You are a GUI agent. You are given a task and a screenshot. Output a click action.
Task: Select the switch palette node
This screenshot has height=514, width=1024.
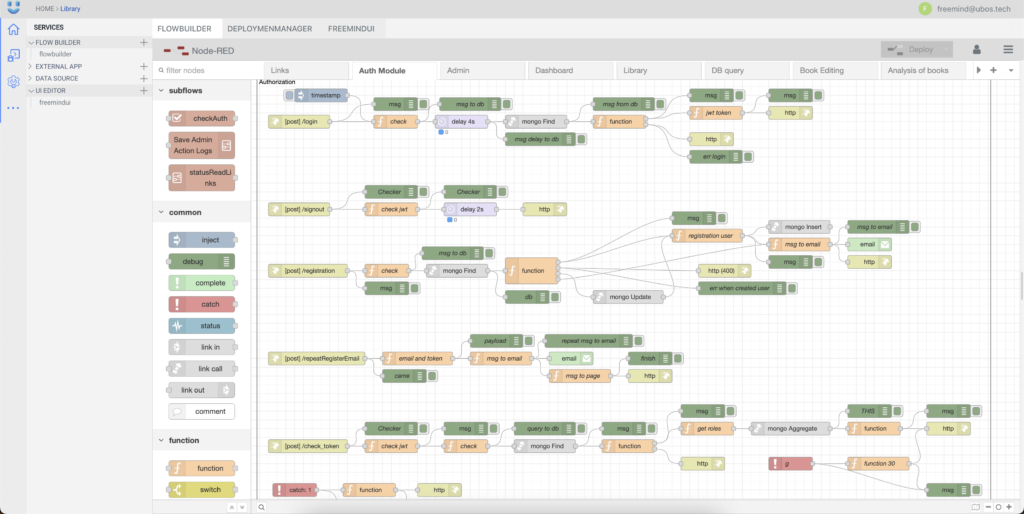[x=202, y=489]
